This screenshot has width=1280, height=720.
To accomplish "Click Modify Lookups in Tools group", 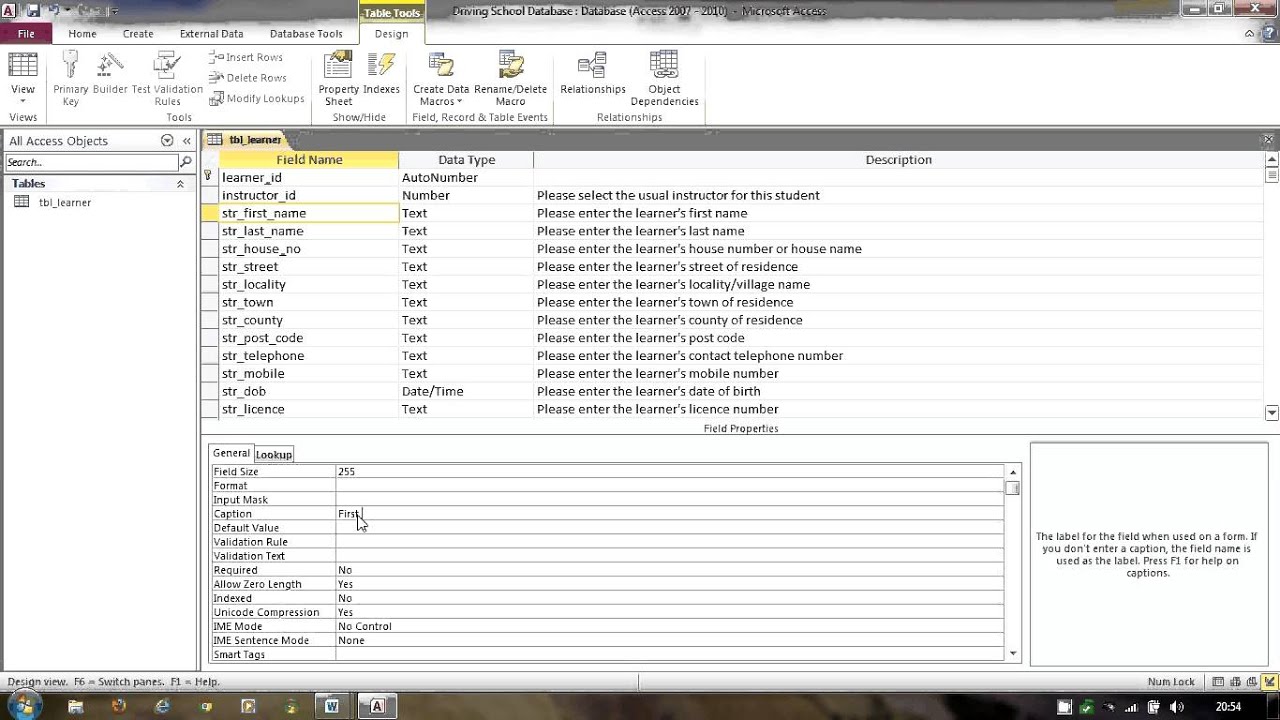I will pyautogui.click(x=256, y=99).
